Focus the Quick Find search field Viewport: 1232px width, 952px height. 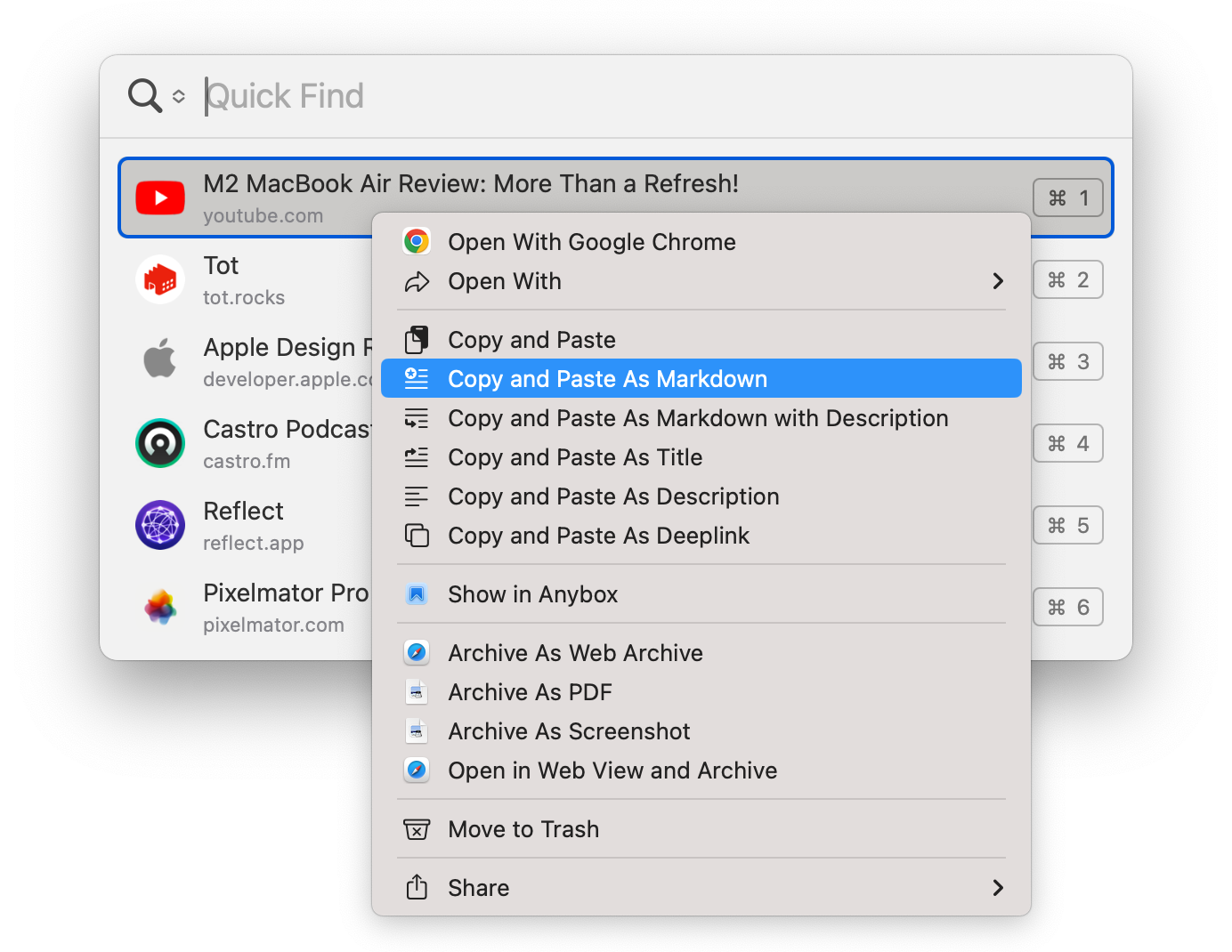pos(623,96)
